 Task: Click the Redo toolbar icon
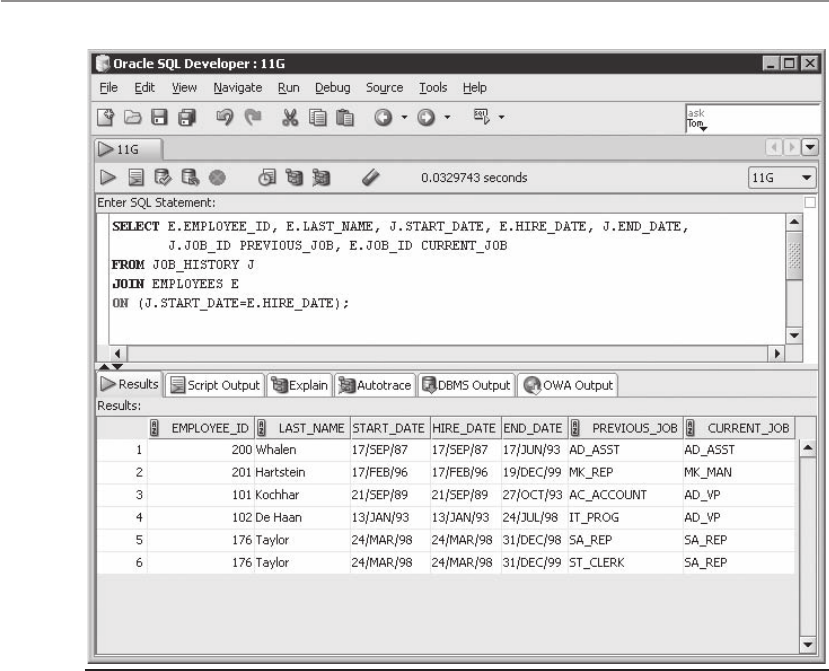(253, 117)
